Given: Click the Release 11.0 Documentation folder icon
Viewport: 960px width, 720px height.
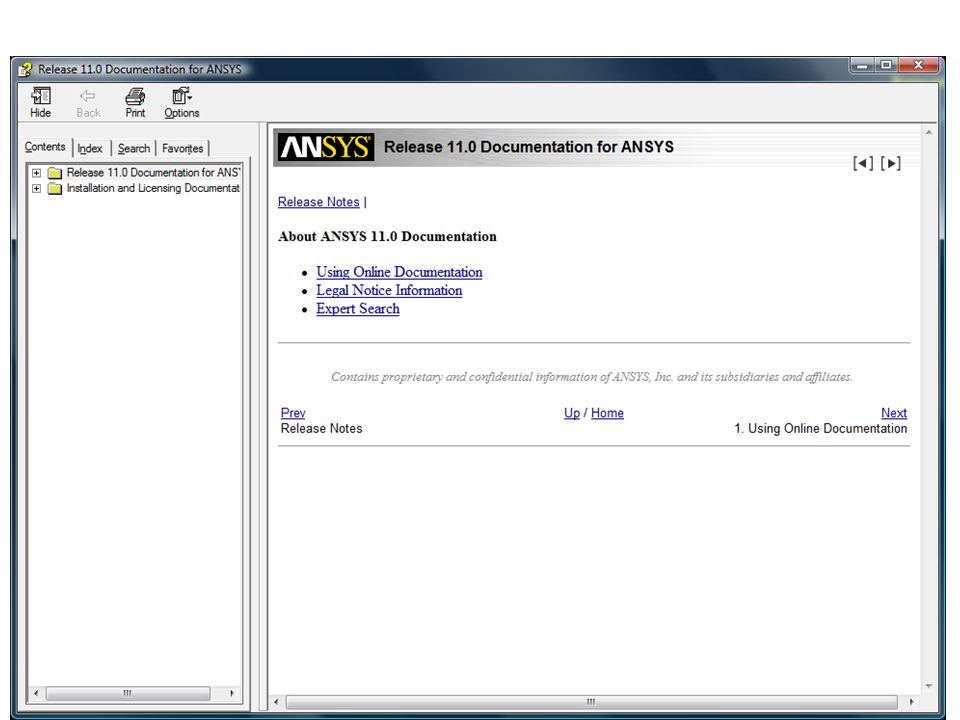Looking at the screenshot, I should coord(54,173).
